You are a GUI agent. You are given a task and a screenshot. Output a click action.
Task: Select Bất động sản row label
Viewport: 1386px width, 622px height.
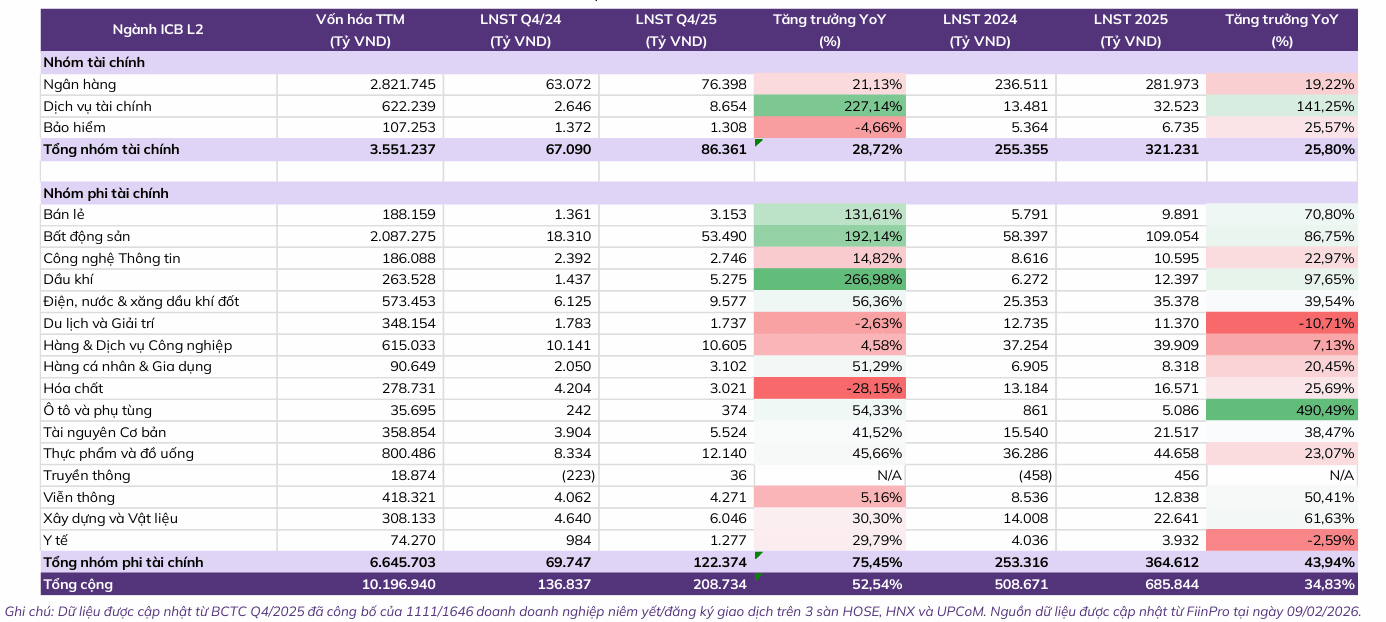click(81, 236)
